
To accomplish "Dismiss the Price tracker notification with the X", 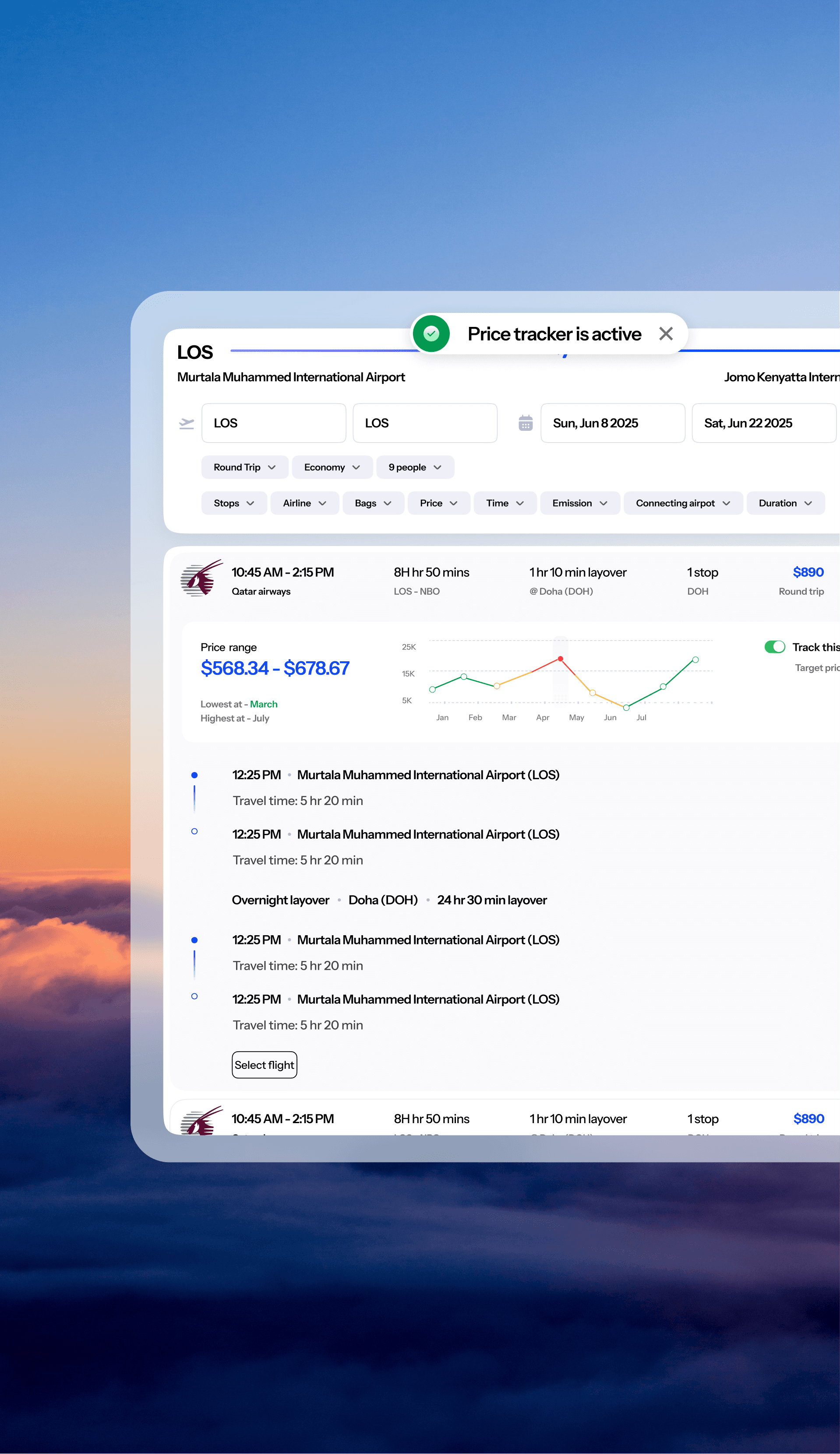I will (x=666, y=333).
